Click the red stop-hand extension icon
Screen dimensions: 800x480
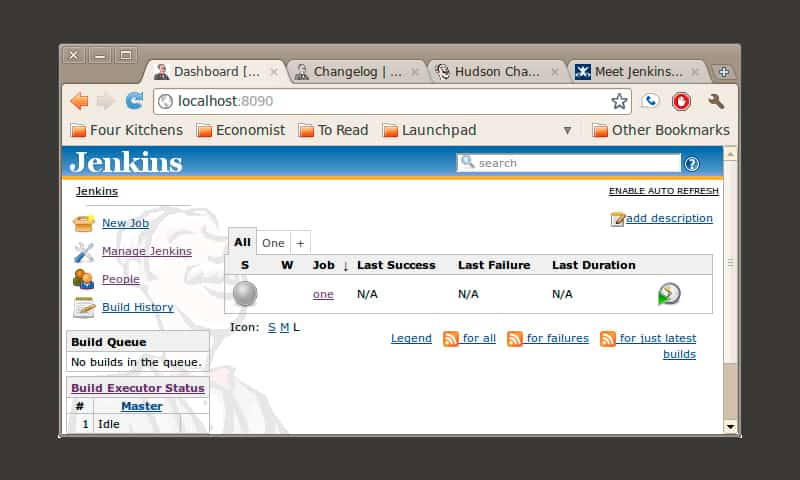pos(681,101)
